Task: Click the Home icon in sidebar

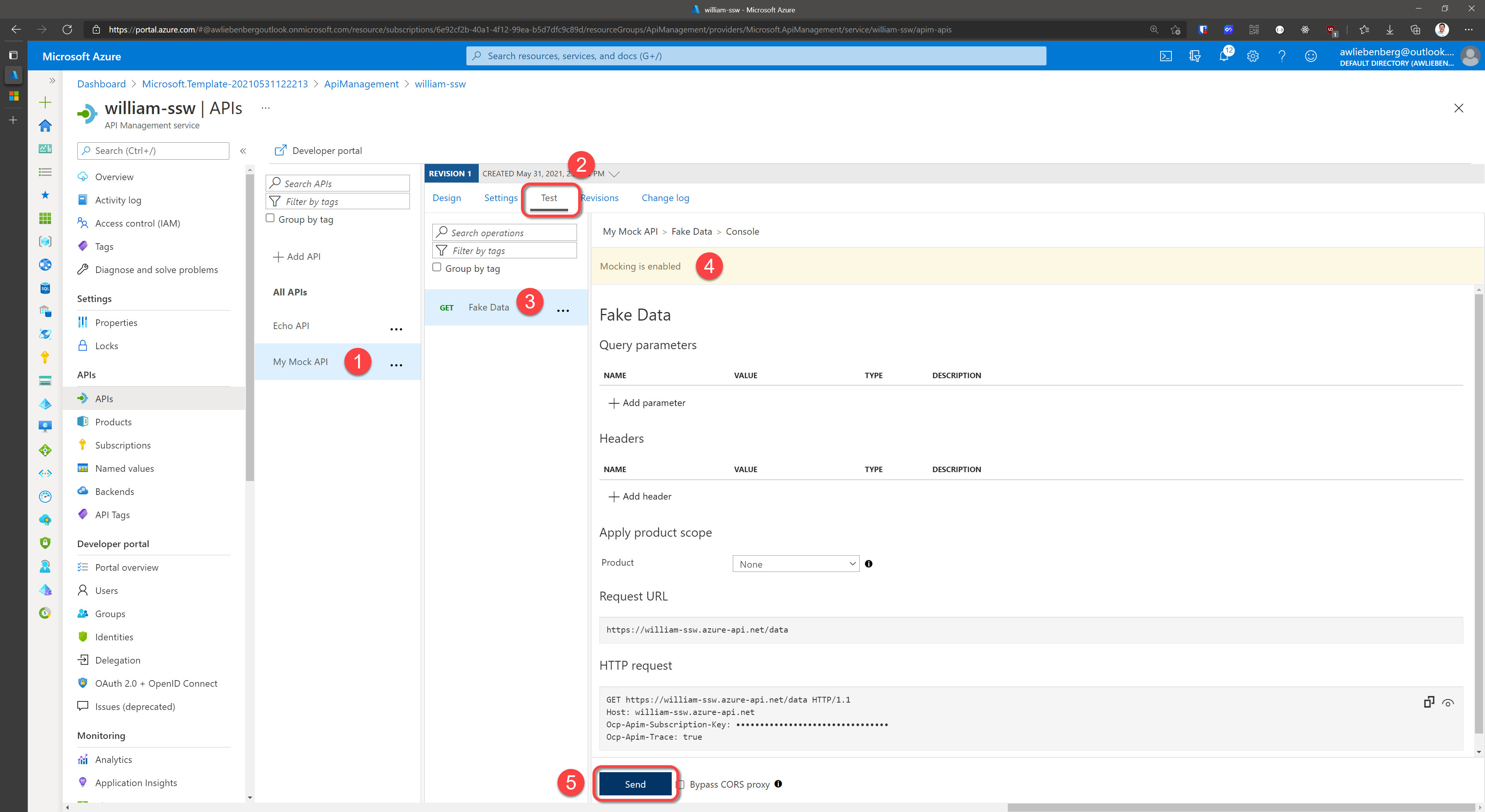Action: [x=45, y=126]
